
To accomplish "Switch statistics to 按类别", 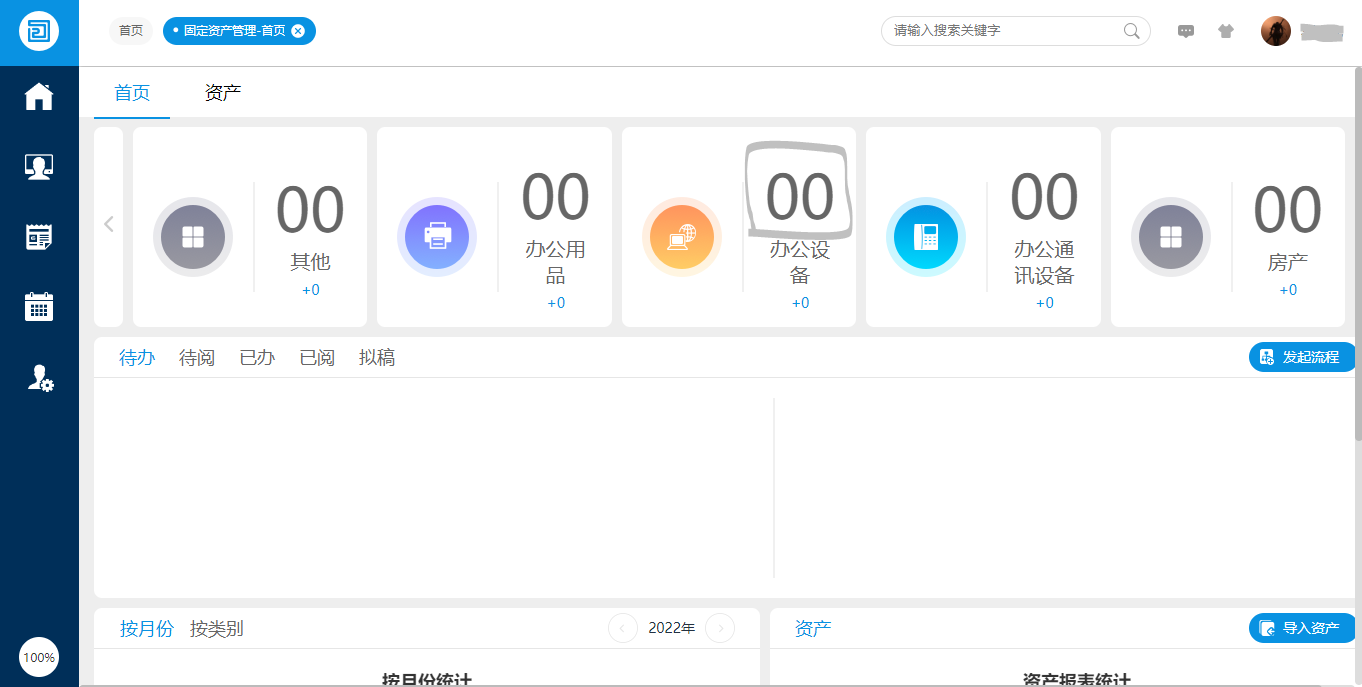I will (x=216, y=628).
